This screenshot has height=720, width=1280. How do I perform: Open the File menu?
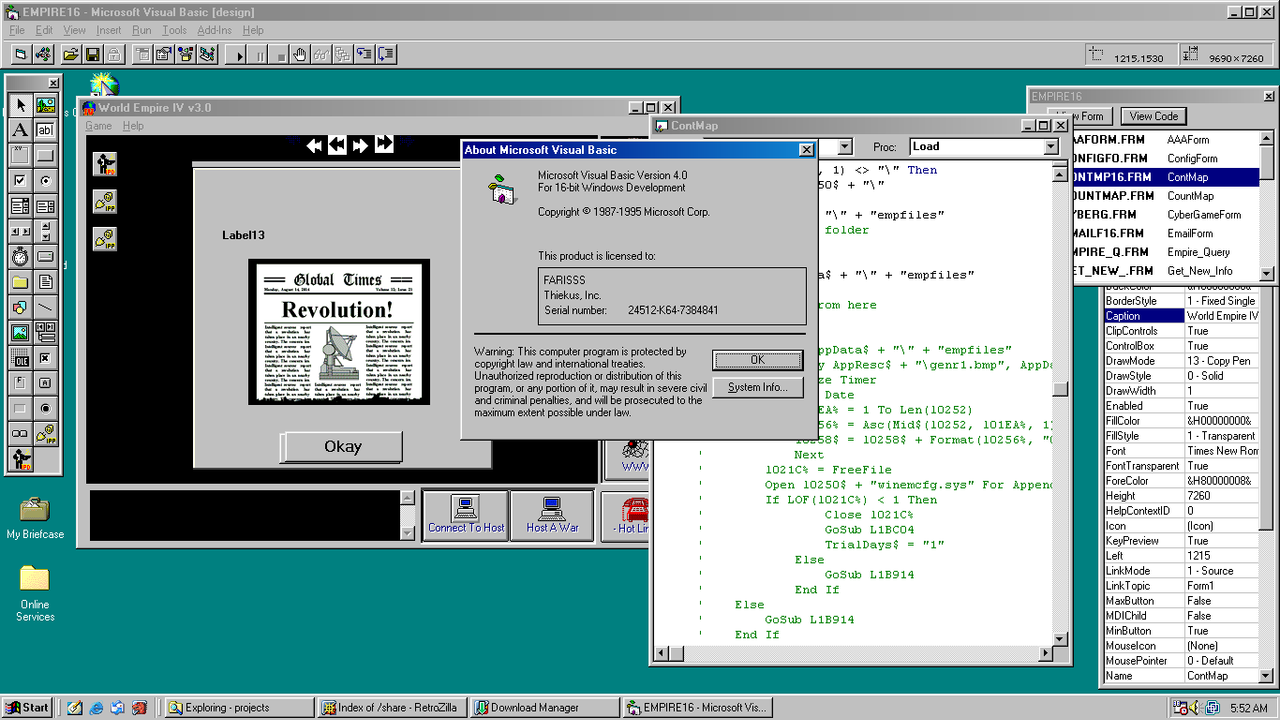17,30
